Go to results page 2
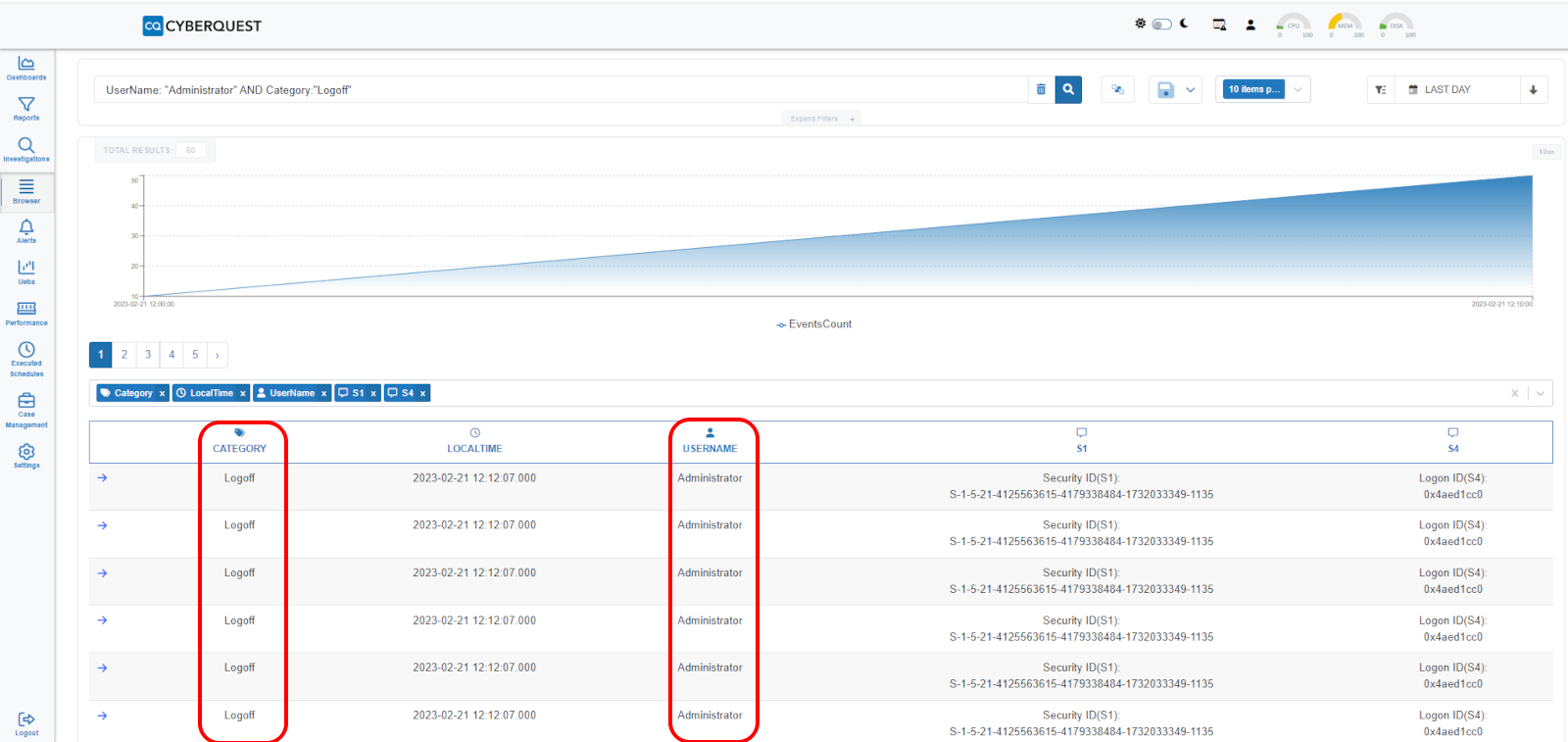Image resolution: width=1568 pixels, height=742 pixels. (124, 355)
